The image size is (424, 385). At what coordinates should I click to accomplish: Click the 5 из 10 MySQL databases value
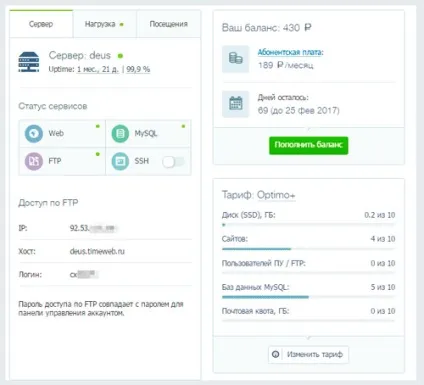(x=383, y=287)
